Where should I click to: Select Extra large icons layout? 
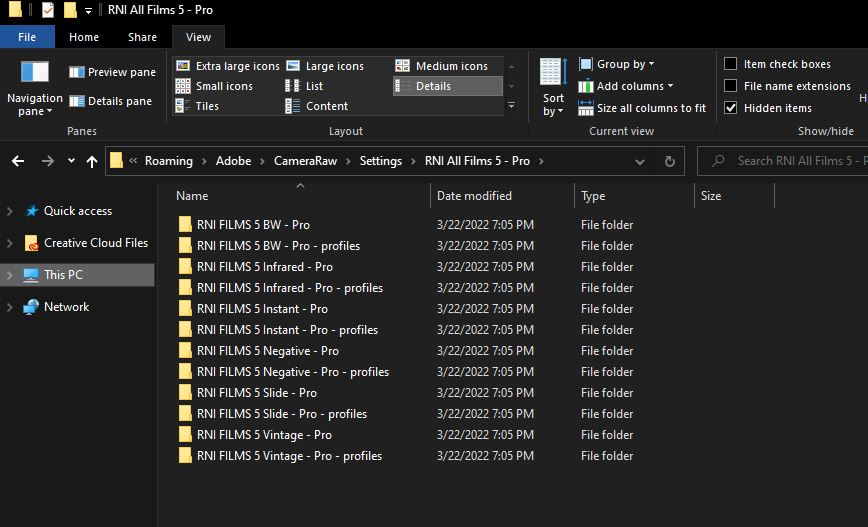point(228,66)
